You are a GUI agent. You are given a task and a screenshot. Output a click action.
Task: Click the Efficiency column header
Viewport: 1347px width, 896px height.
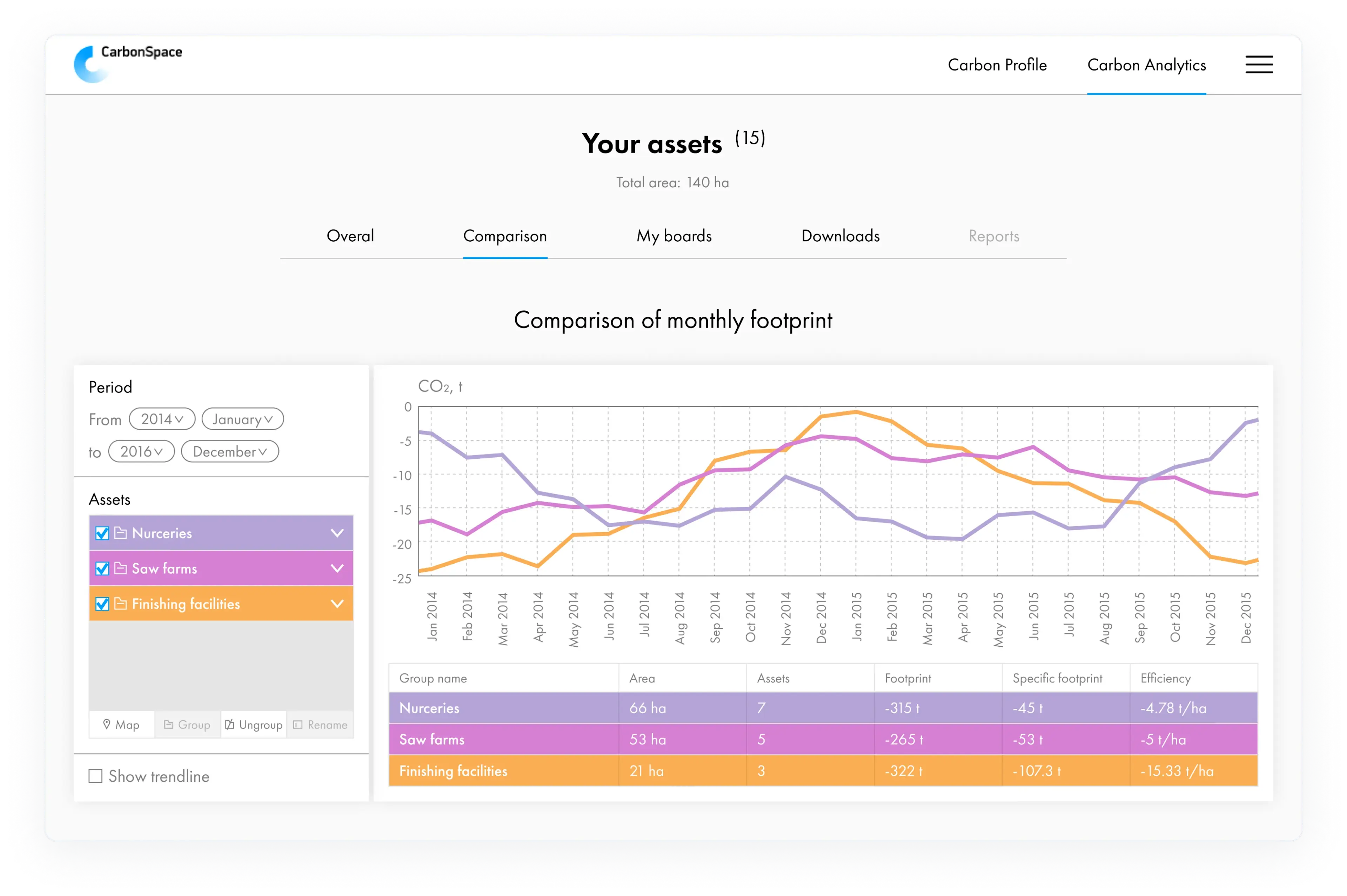coord(1165,678)
